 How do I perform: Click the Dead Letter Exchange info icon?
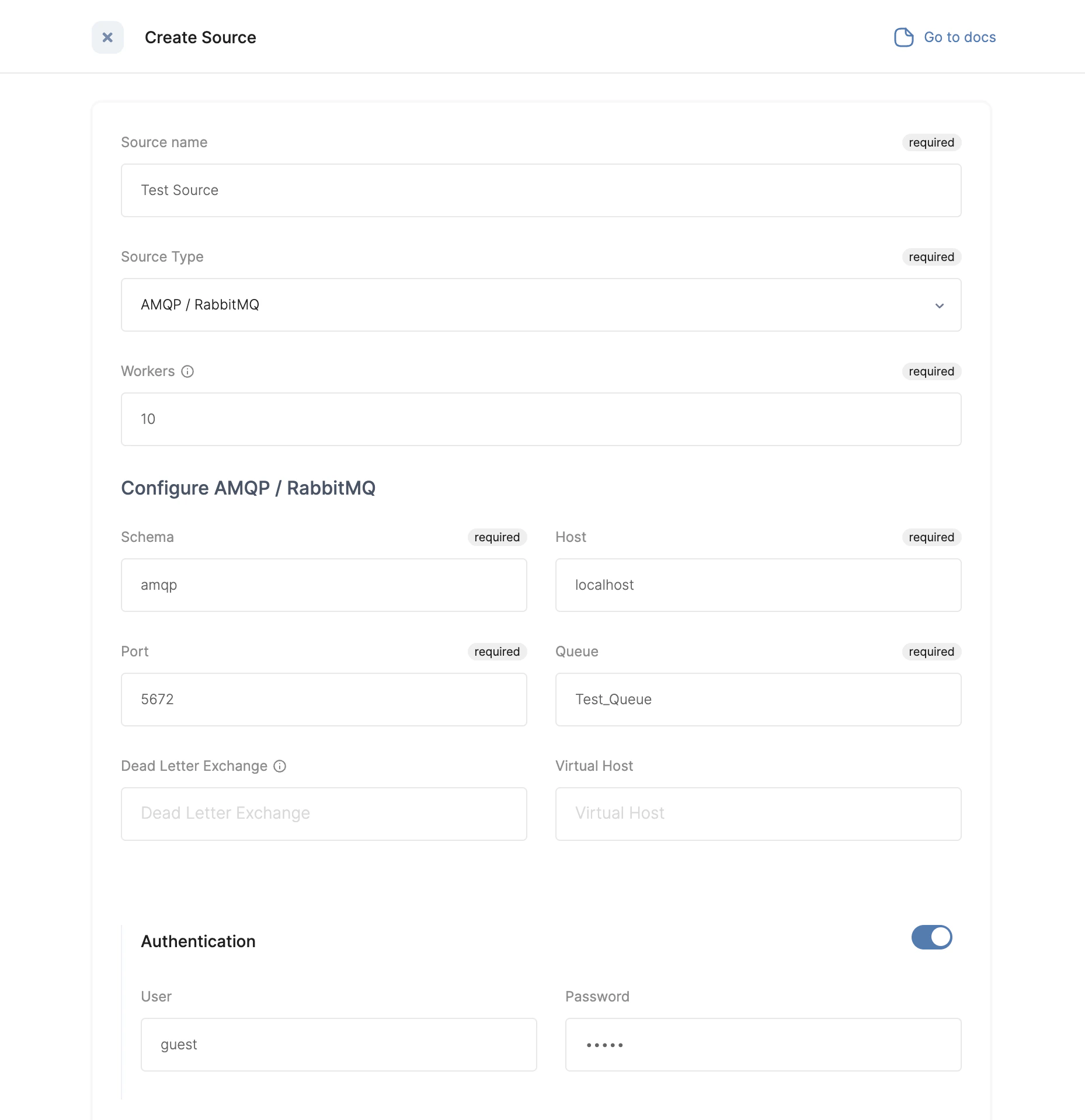280,766
